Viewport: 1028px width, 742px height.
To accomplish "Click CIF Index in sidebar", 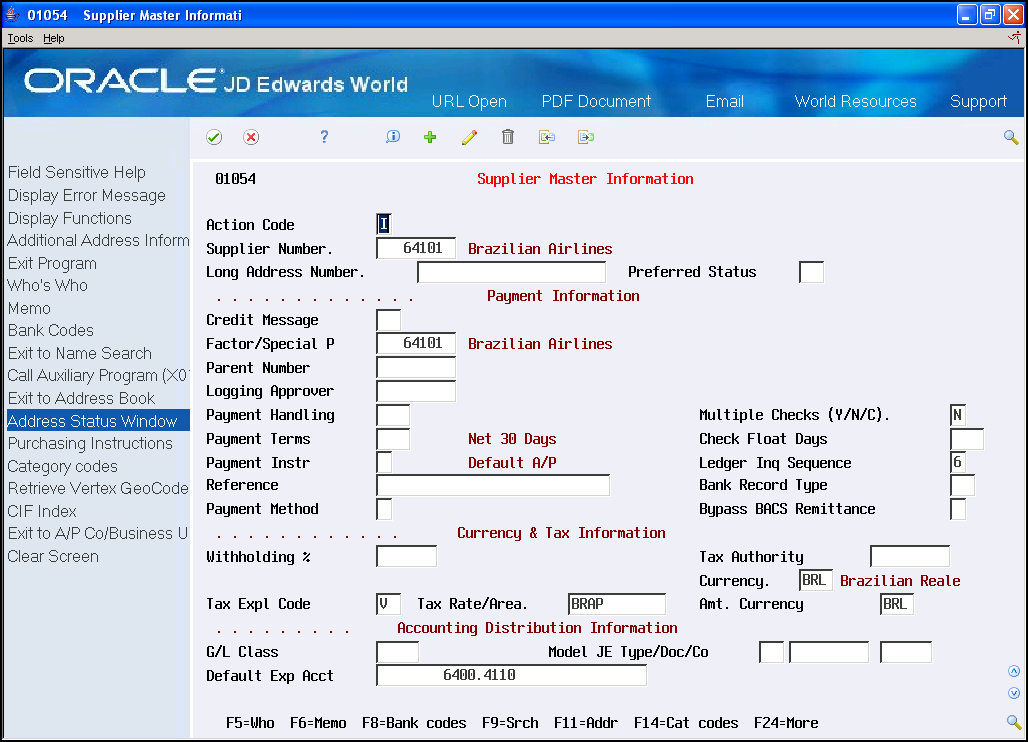I will (x=42, y=511).
